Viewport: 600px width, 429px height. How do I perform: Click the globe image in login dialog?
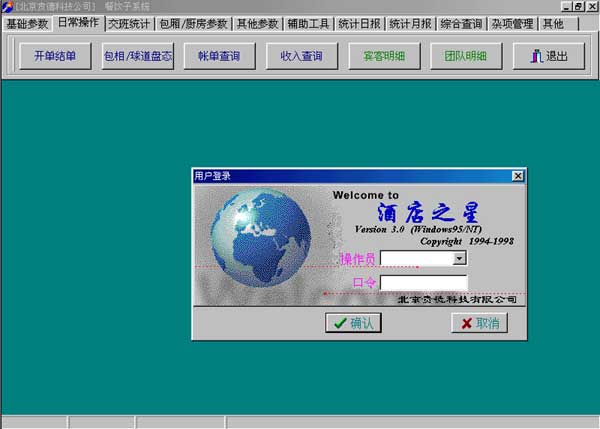[261, 238]
